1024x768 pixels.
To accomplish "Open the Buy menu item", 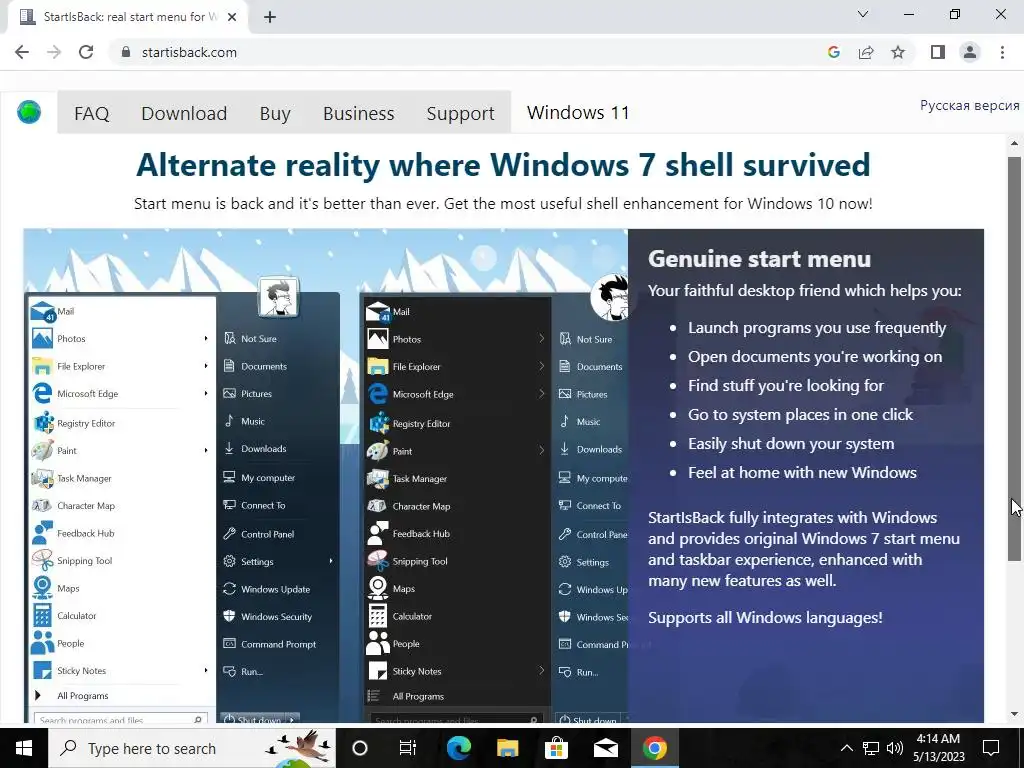I will (275, 113).
